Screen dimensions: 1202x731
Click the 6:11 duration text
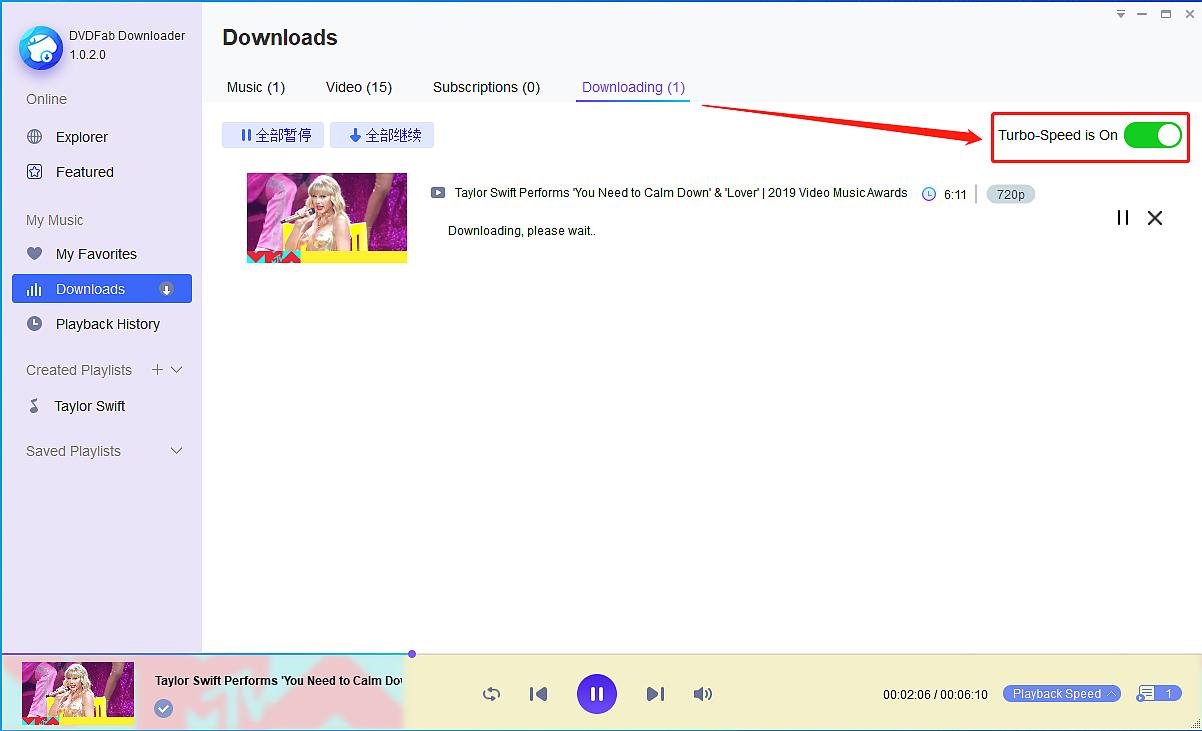point(955,195)
